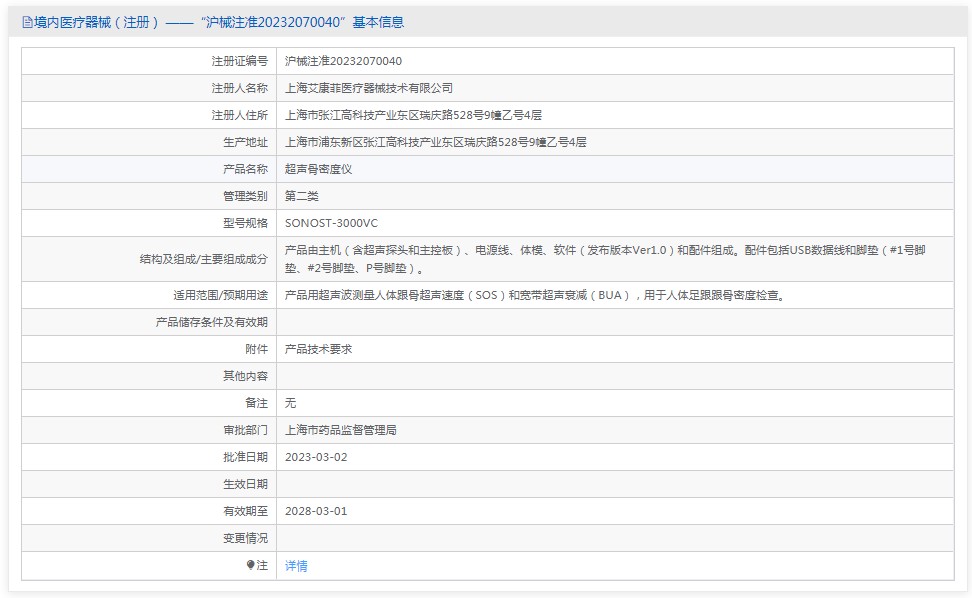Viewport: 972px width, 598px height.
Task: Click the production address value containing 浦东新区
Action: [x=435, y=142]
